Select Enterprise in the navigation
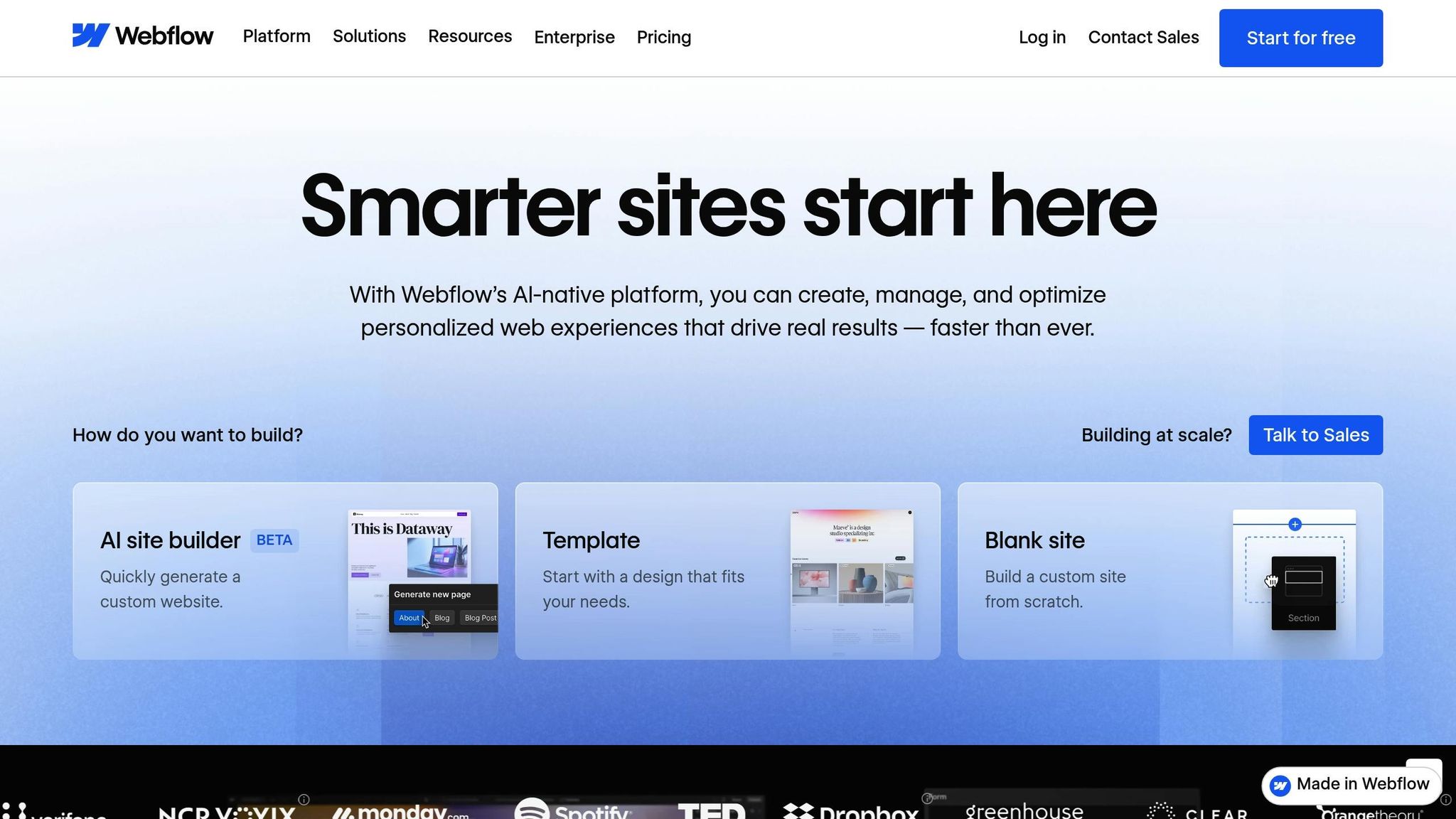1456x819 pixels. click(574, 37)
